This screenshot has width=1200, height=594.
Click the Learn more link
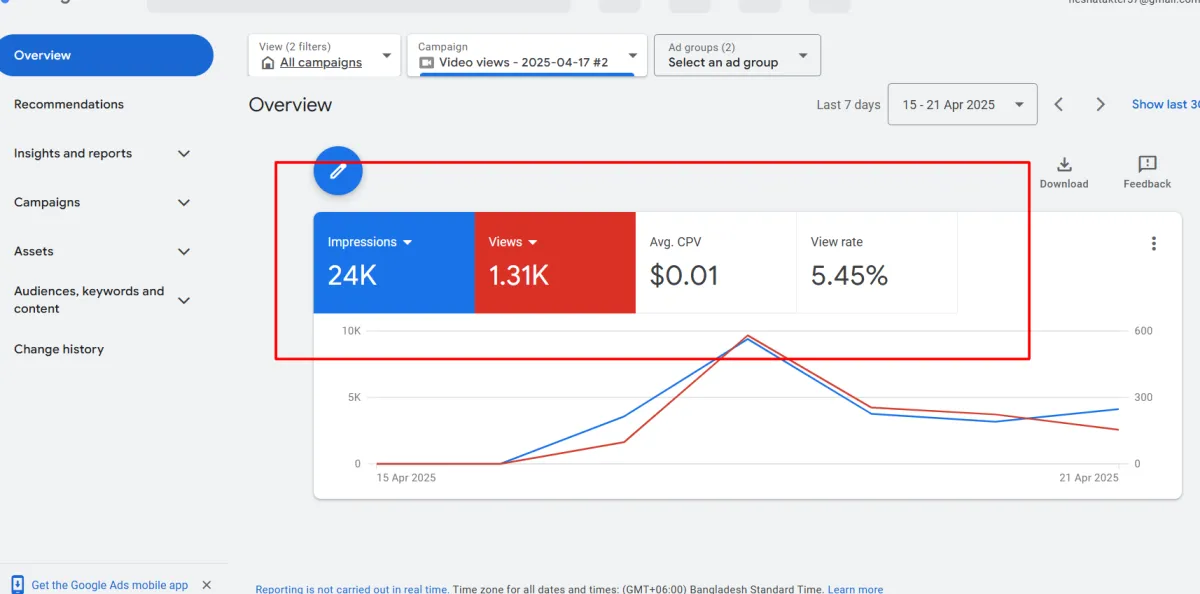click(x=855, y=589)
